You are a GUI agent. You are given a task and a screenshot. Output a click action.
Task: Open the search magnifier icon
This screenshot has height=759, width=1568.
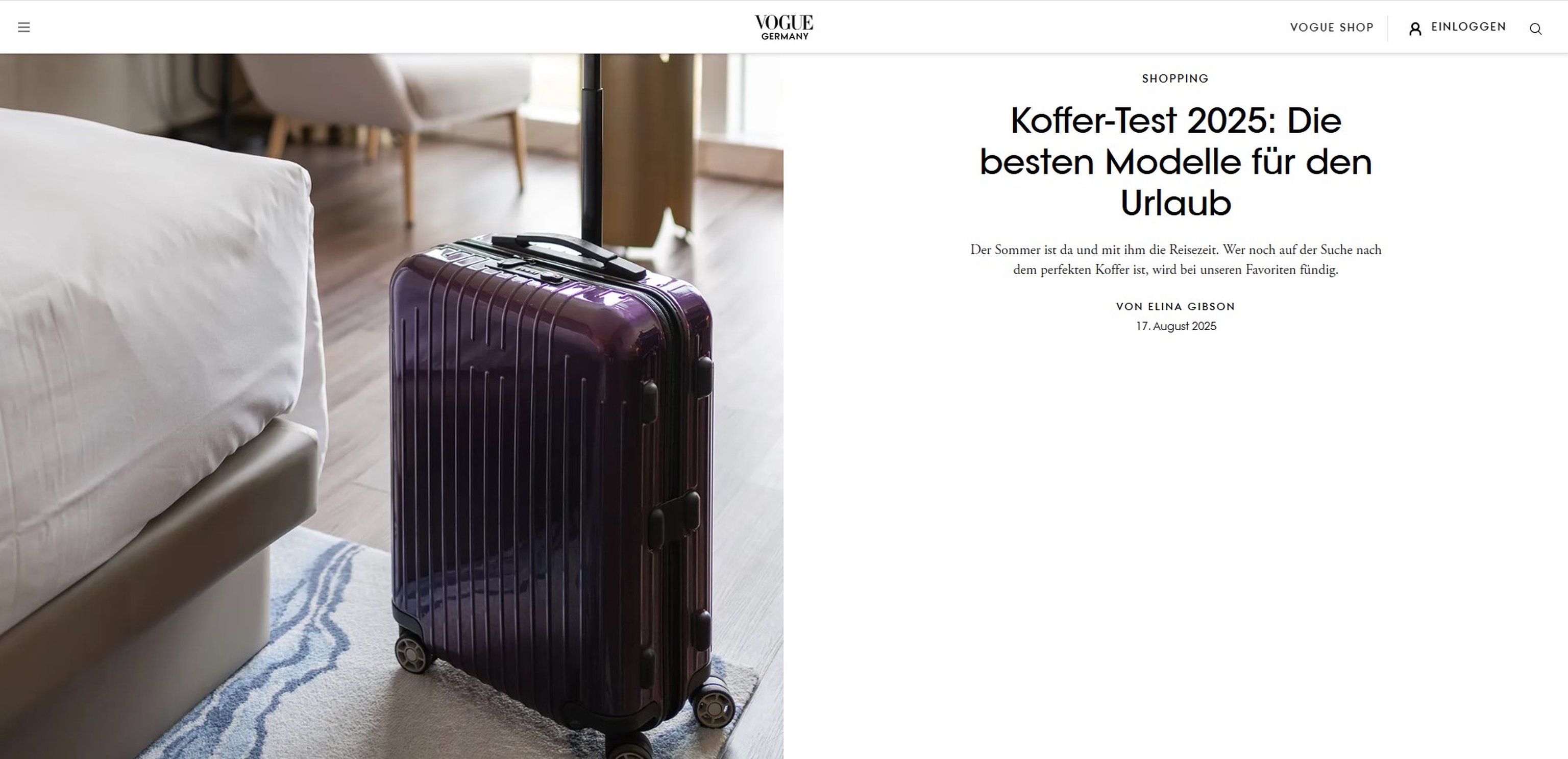[1536, 29]
